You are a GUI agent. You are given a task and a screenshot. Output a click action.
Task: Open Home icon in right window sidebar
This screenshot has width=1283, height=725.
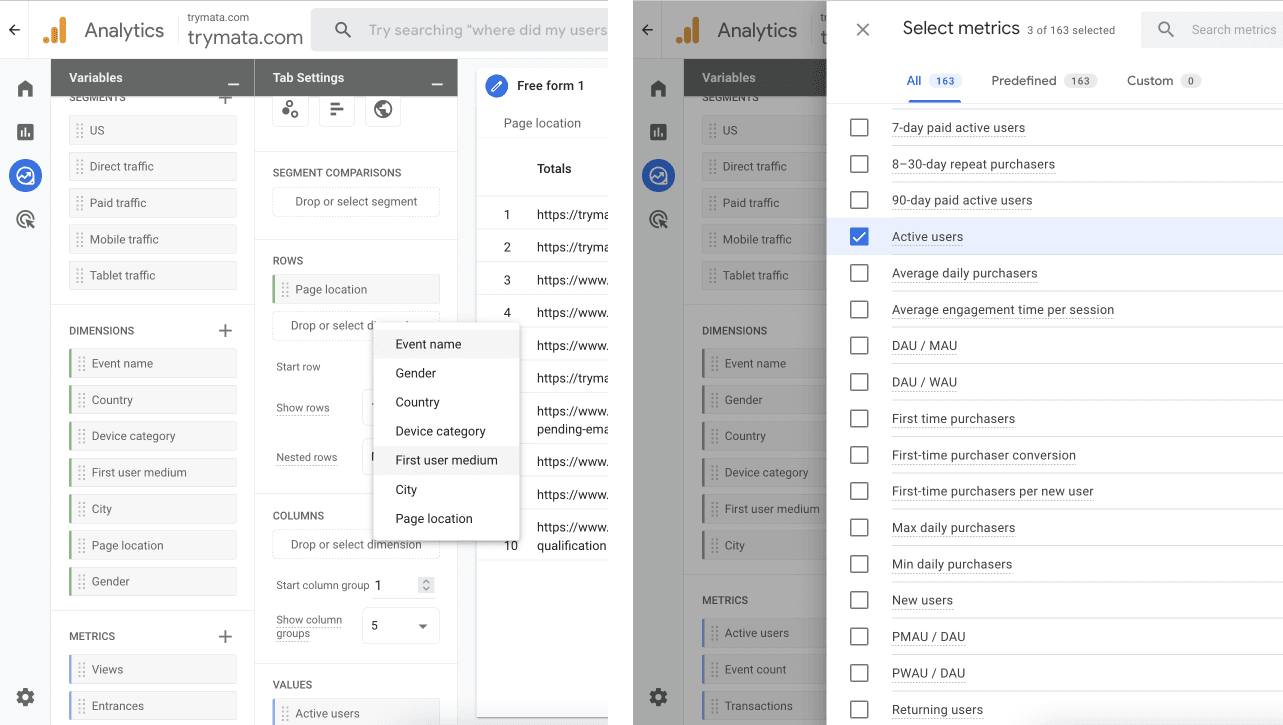click(x=658, y=89)
